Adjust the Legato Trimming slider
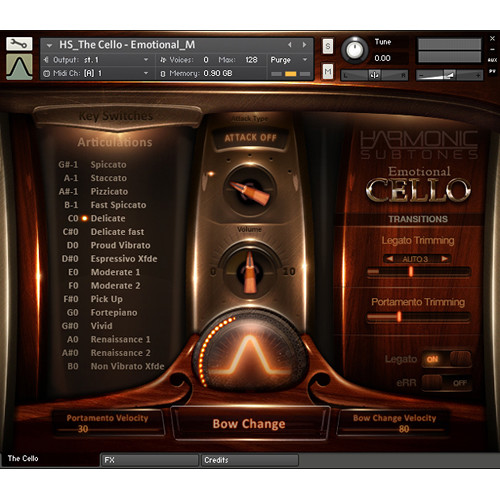The height and width of the screenshot is (500, 500). pos(419,272)
